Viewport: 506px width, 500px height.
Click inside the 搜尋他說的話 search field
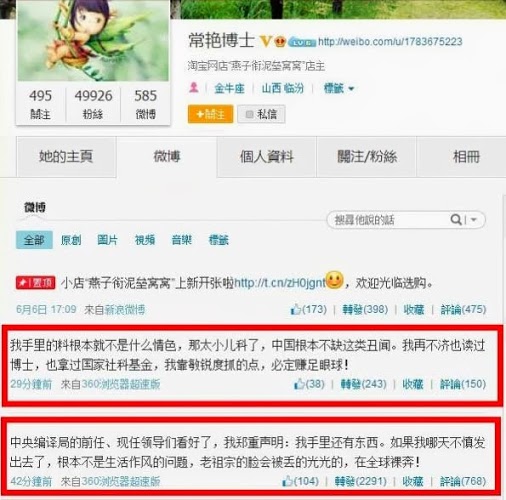pos(387,220)
